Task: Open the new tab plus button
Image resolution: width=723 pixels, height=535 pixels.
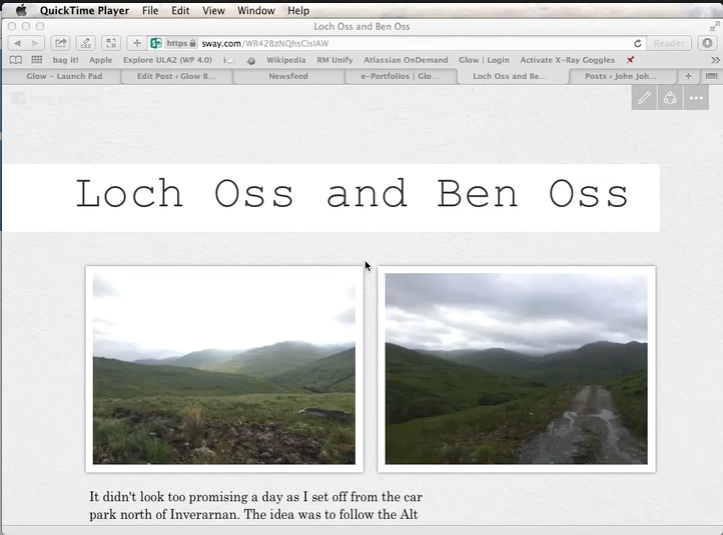Action: [x=688, y=76]
